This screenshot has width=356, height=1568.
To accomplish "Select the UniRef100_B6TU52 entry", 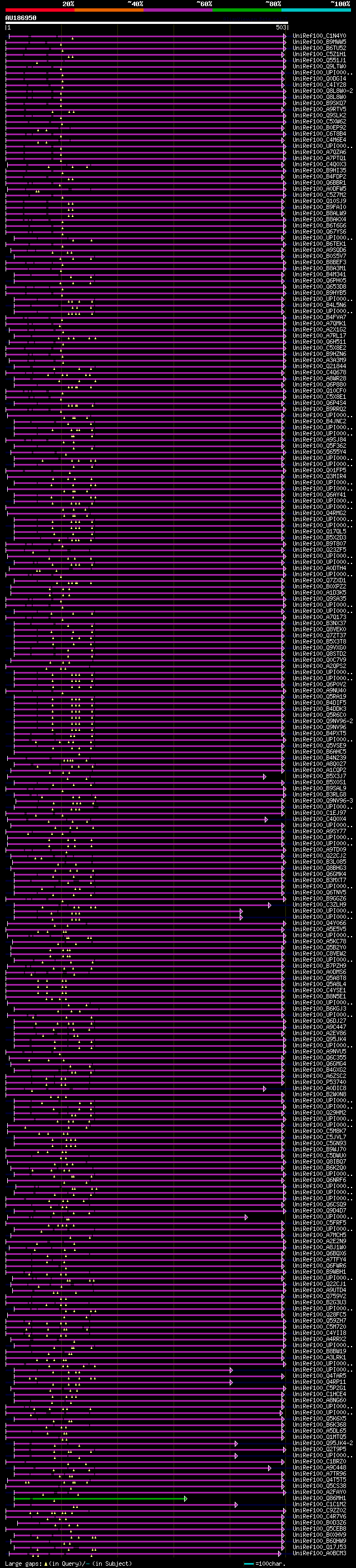I will click(x=319, y=48).
